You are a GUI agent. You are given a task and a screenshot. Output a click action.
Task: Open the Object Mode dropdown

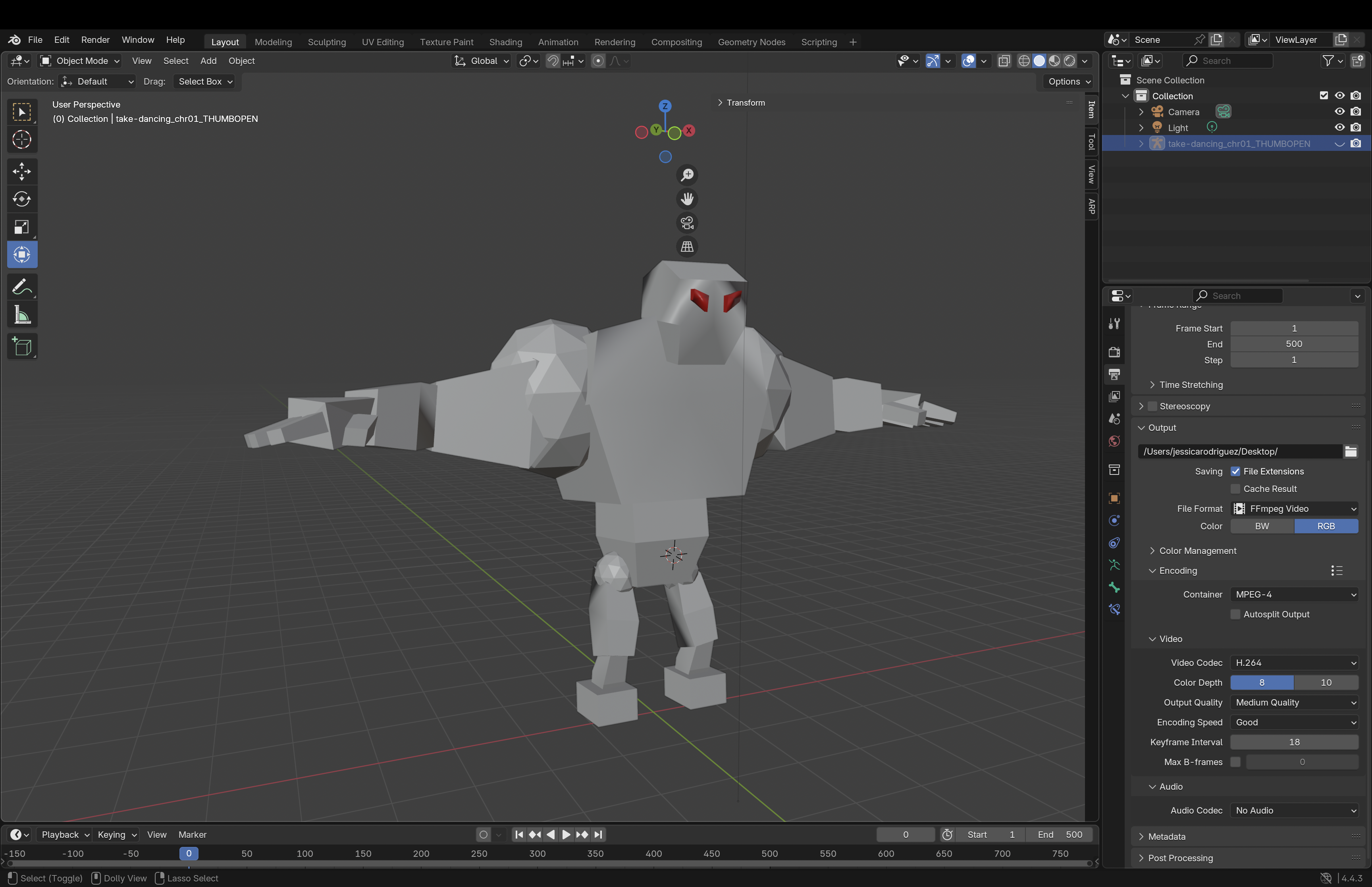[x=79, y=61]
